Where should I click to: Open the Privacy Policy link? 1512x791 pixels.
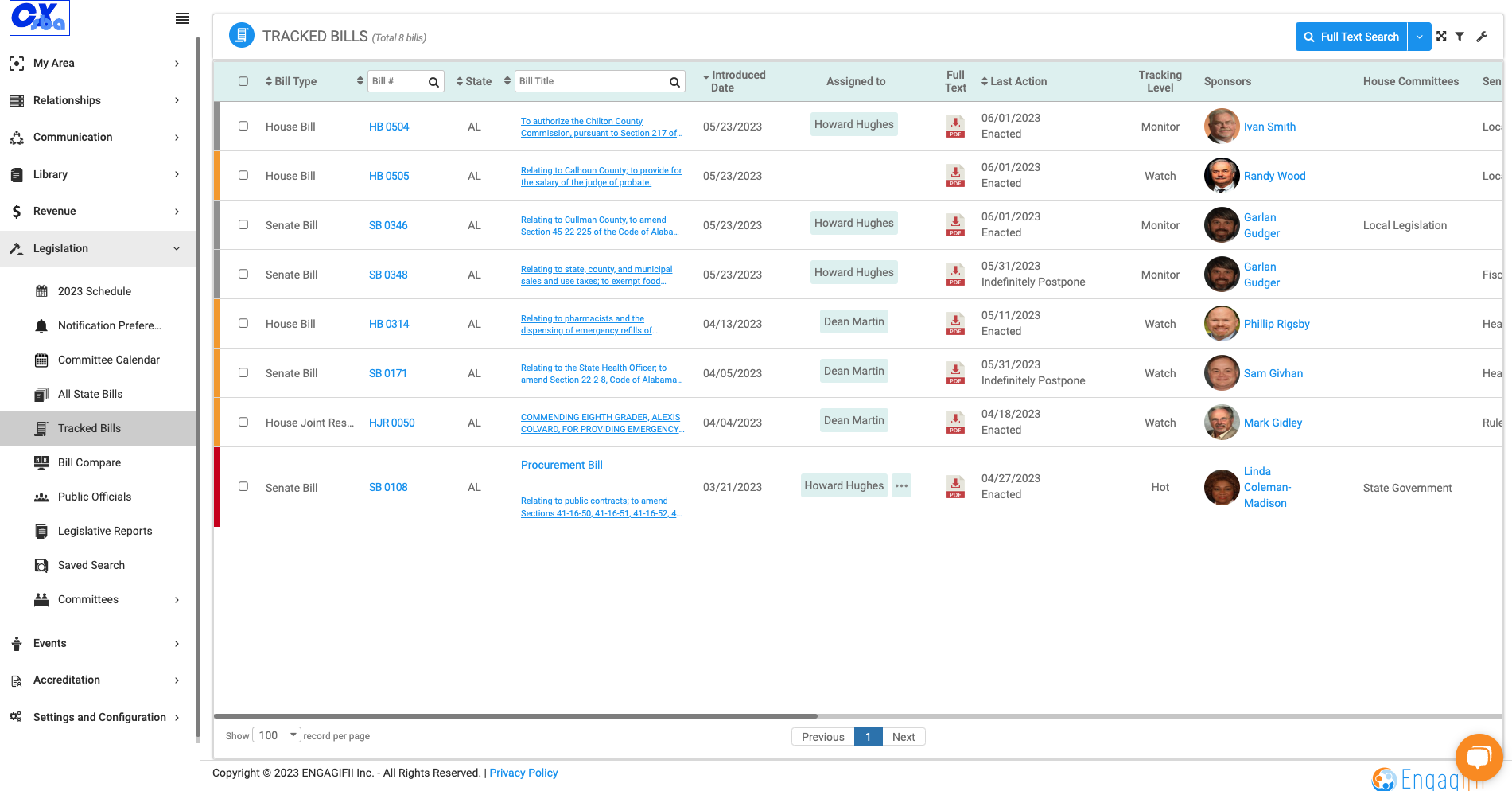(523, 773)
